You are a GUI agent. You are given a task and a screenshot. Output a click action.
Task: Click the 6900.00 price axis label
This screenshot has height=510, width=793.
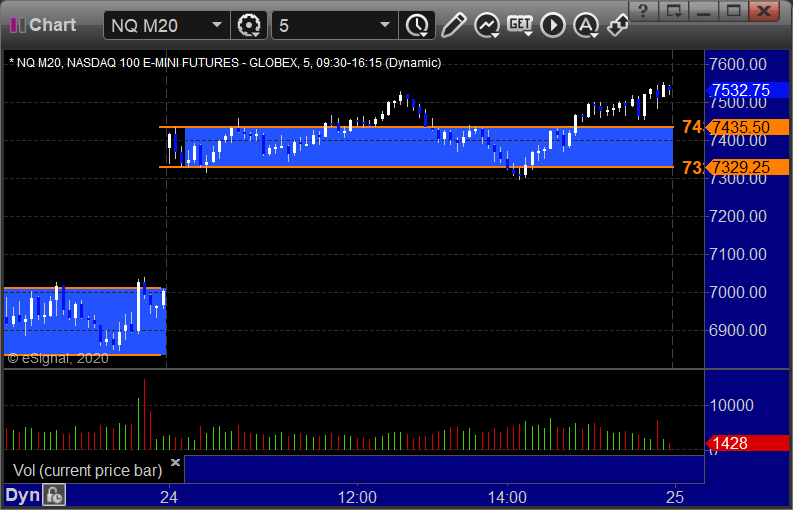[738, 330]
